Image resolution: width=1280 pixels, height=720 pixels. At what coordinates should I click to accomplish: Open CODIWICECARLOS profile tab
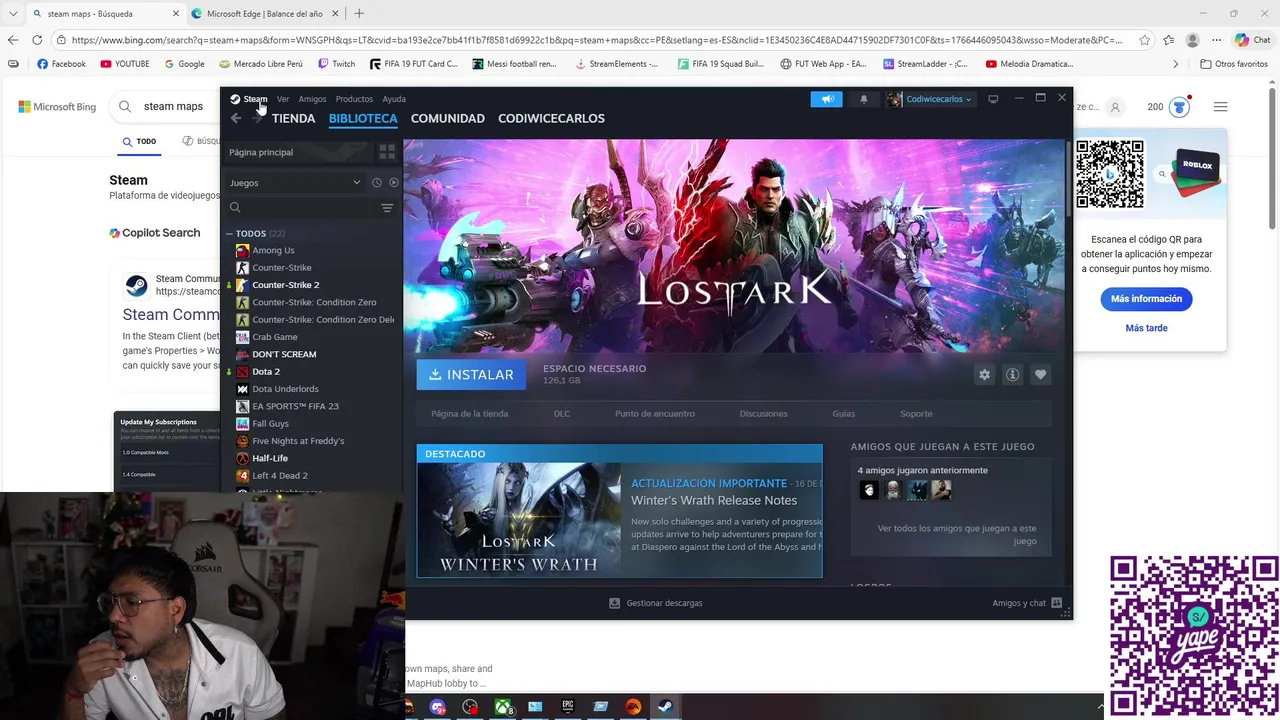pos(551,118)
